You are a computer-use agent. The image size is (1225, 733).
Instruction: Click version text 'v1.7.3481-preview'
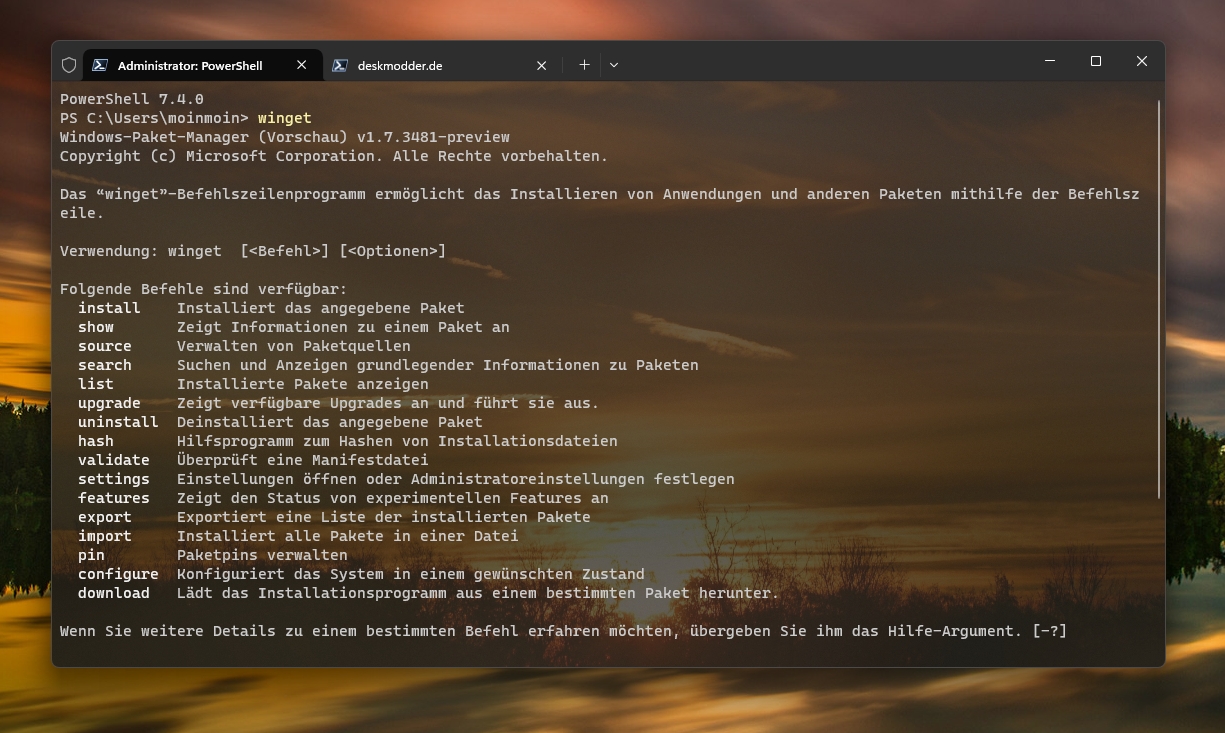tap(433, 137)
